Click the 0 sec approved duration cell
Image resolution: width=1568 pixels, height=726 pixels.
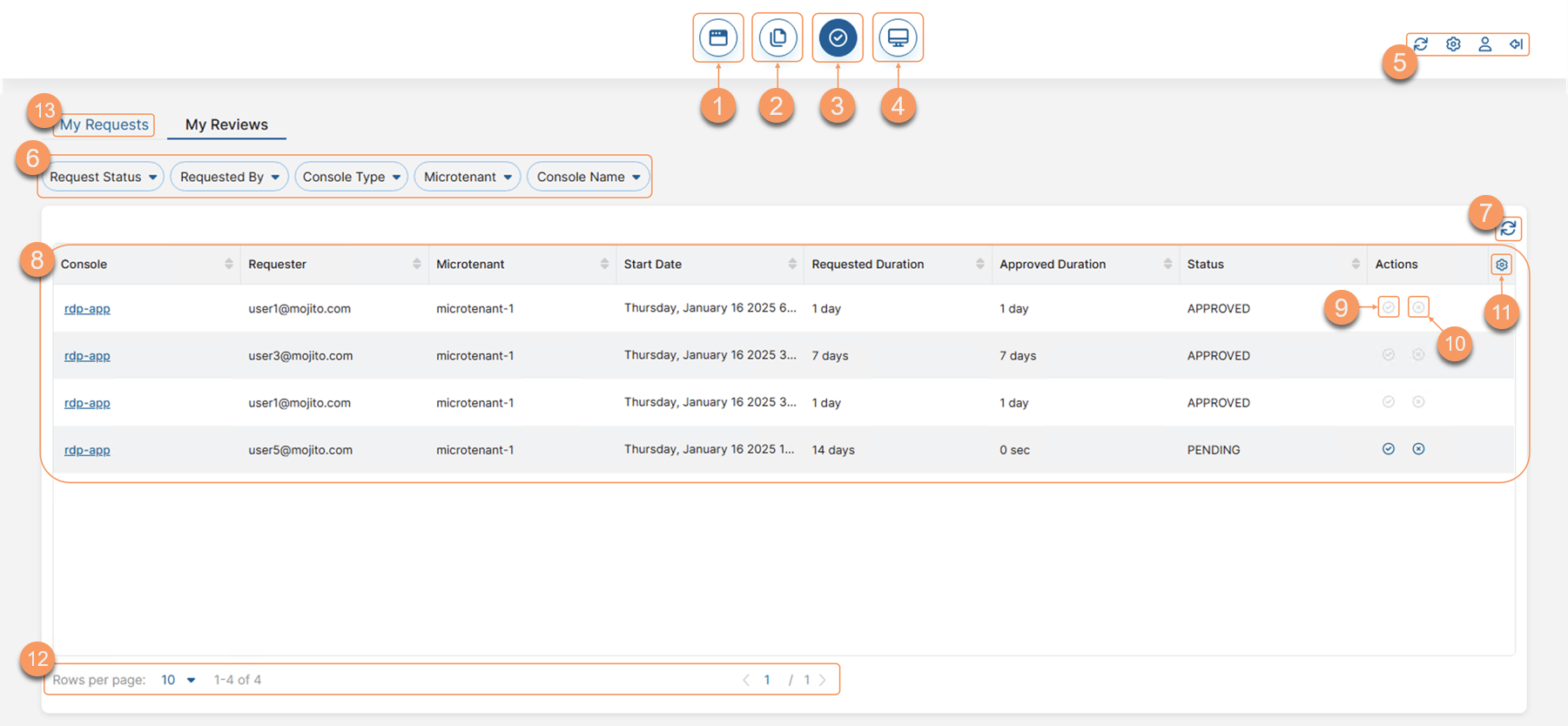click(x=1014, y=450)
